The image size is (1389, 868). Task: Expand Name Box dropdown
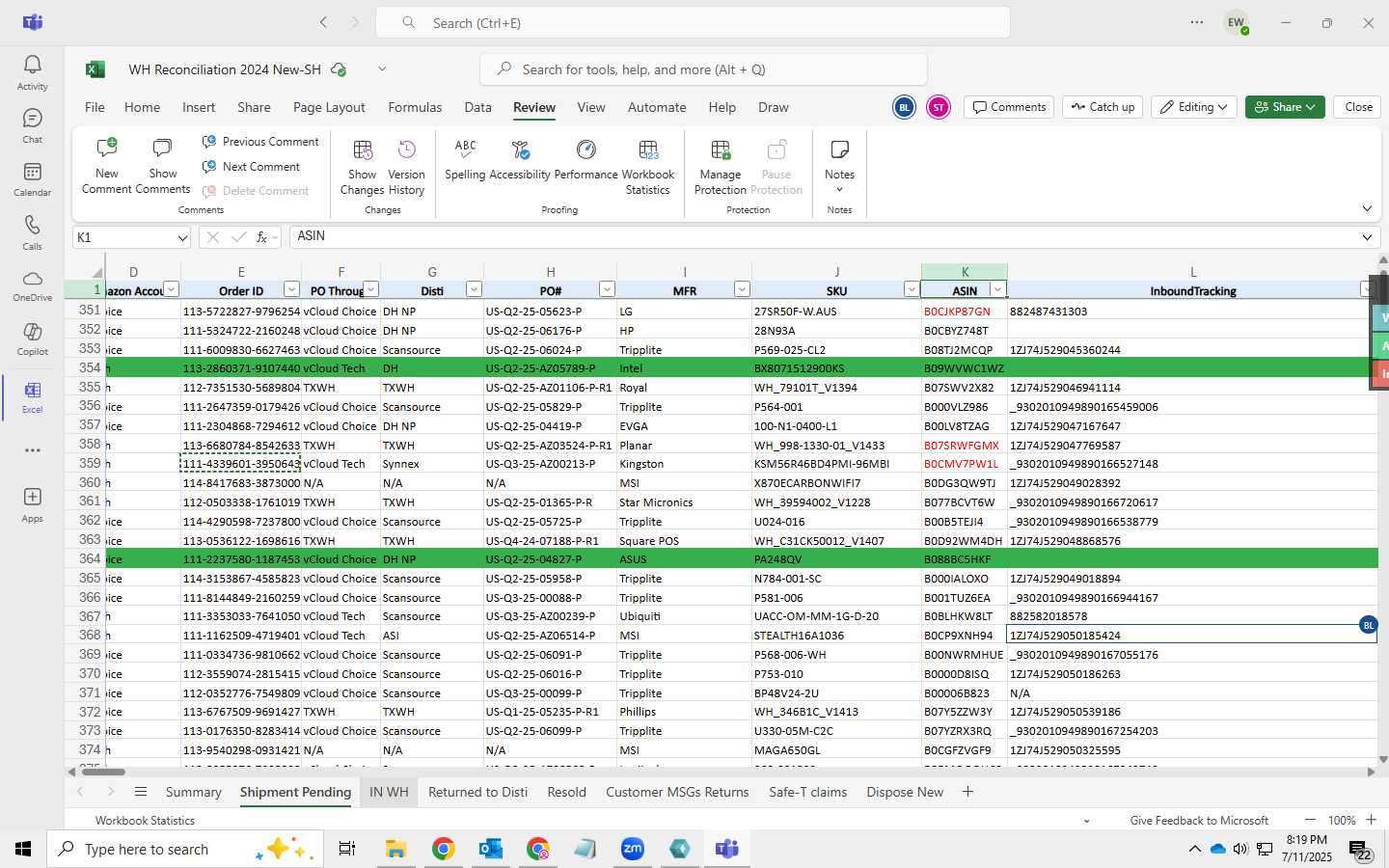[181, 237]
